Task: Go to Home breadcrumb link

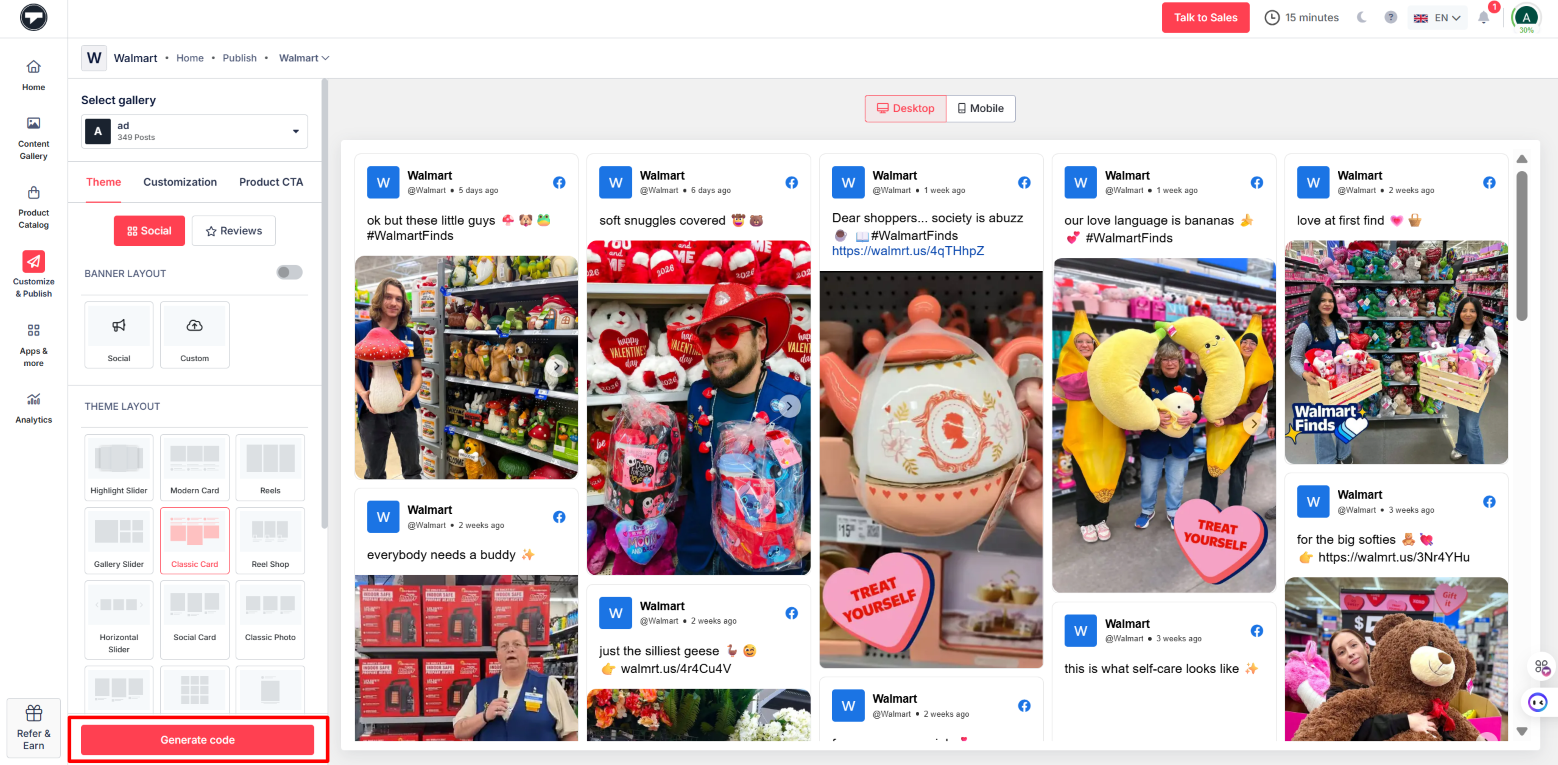Action: point(190,58)
